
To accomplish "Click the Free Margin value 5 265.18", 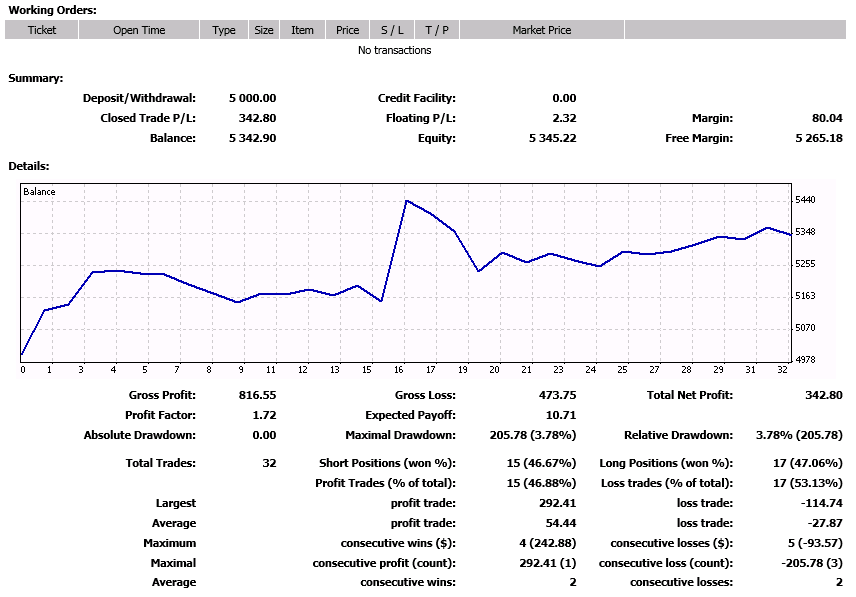I will coord(818,138).
